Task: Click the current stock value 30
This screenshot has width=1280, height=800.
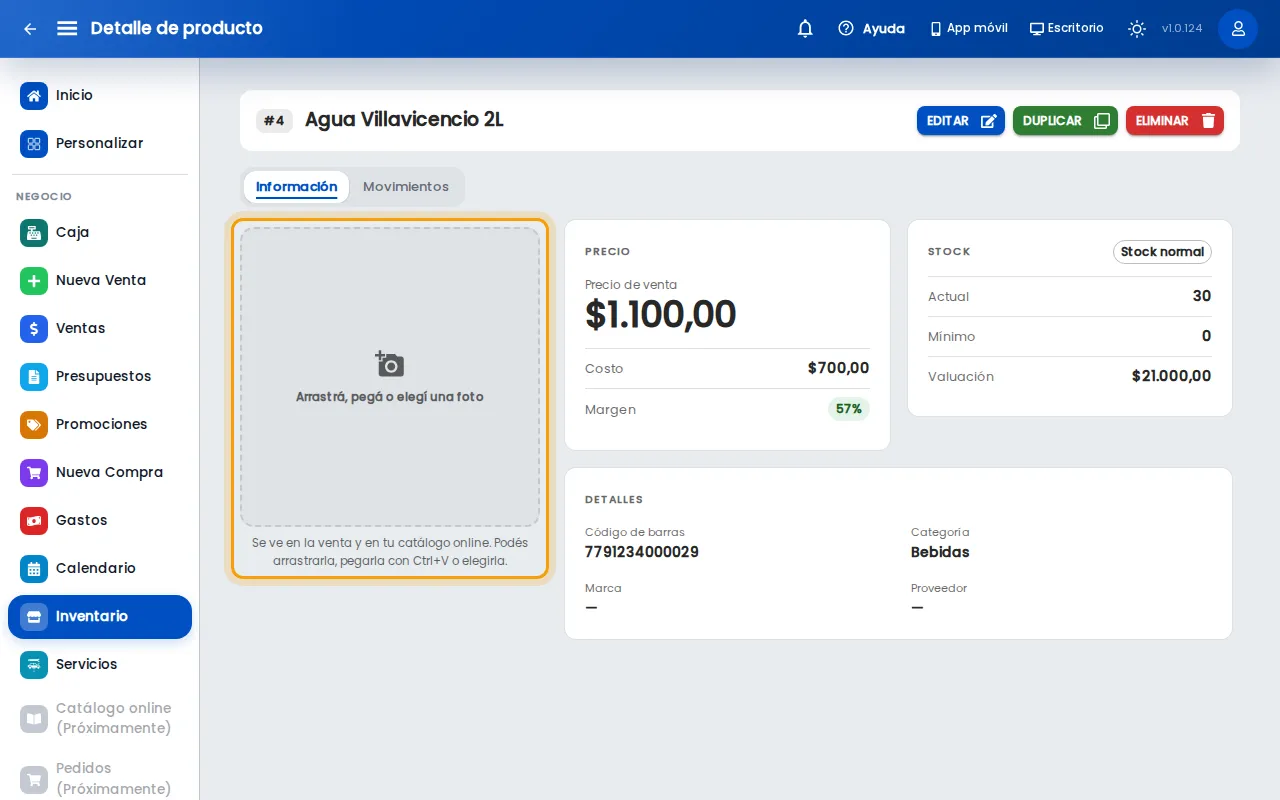Action: [x=1202, y=296]
